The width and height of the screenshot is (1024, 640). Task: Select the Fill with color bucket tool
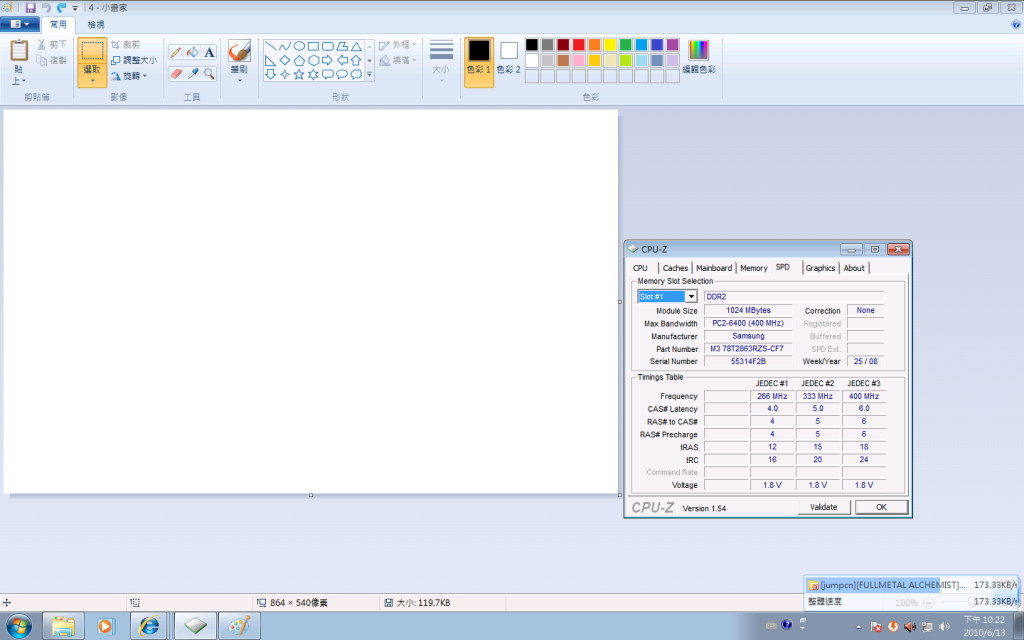click(x=193, y=52)
